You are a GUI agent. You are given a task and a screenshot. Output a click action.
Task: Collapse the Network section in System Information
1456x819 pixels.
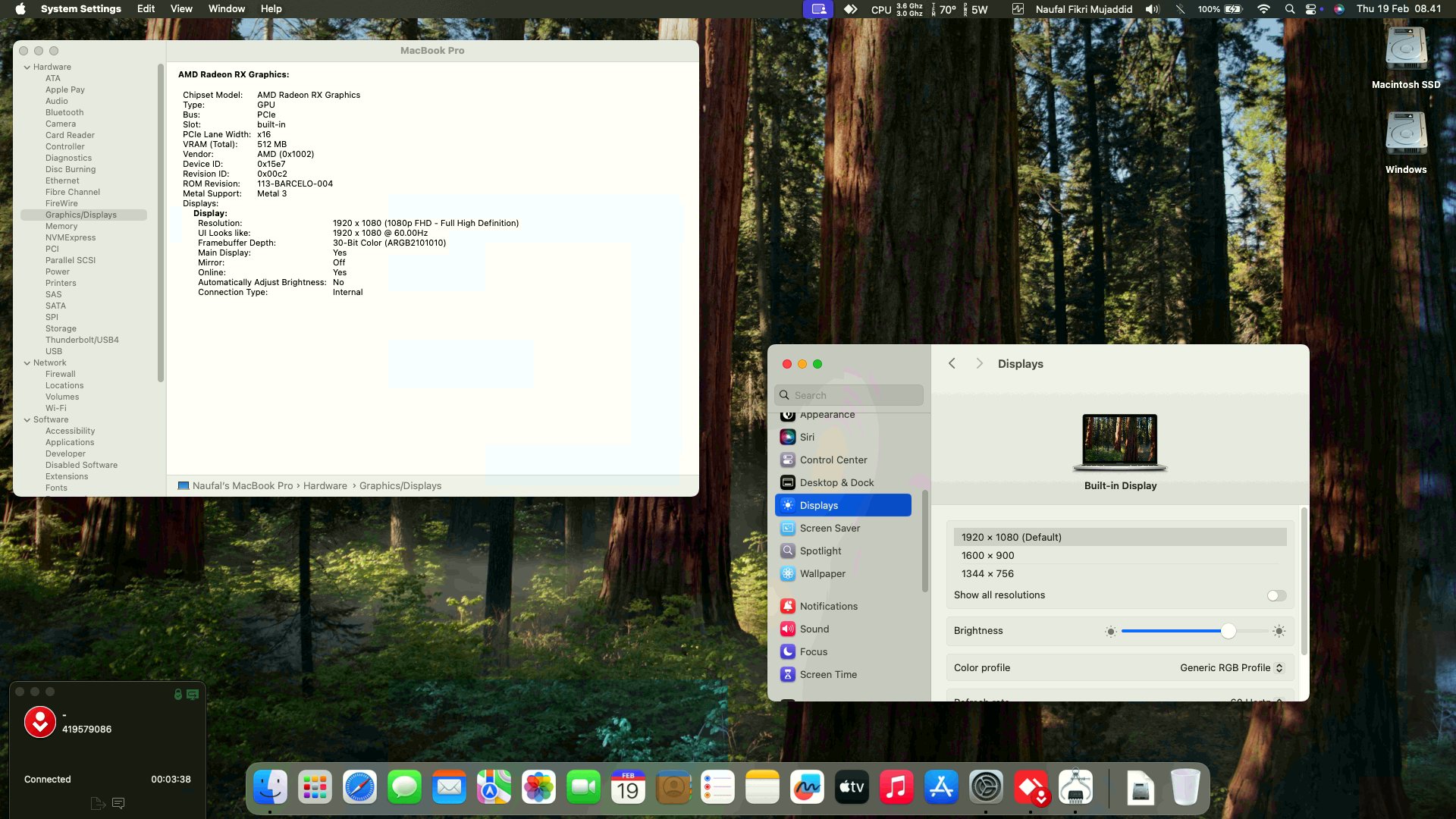pos(27,362)
